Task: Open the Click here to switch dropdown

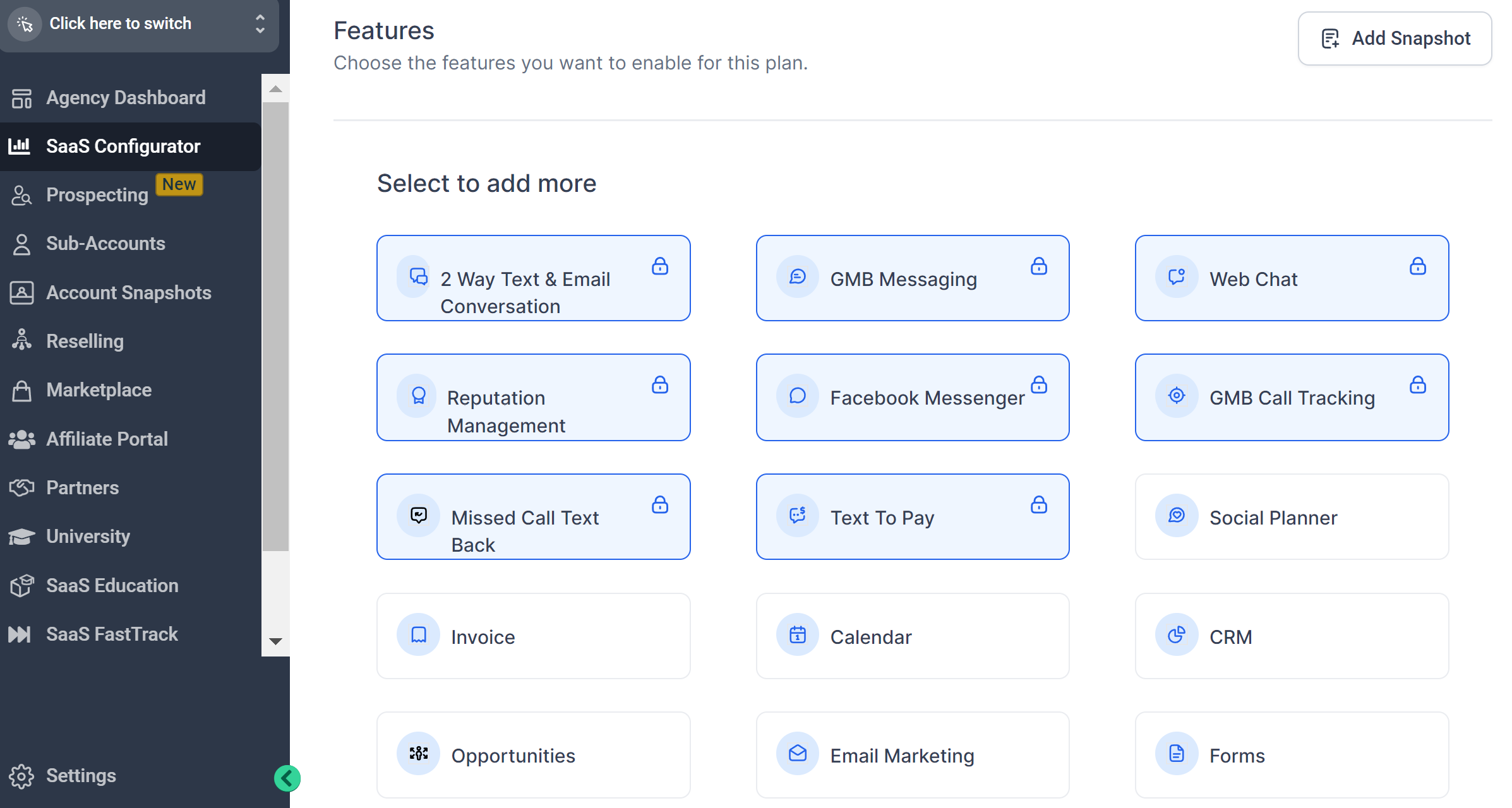Action: click(x=139, y=24)
